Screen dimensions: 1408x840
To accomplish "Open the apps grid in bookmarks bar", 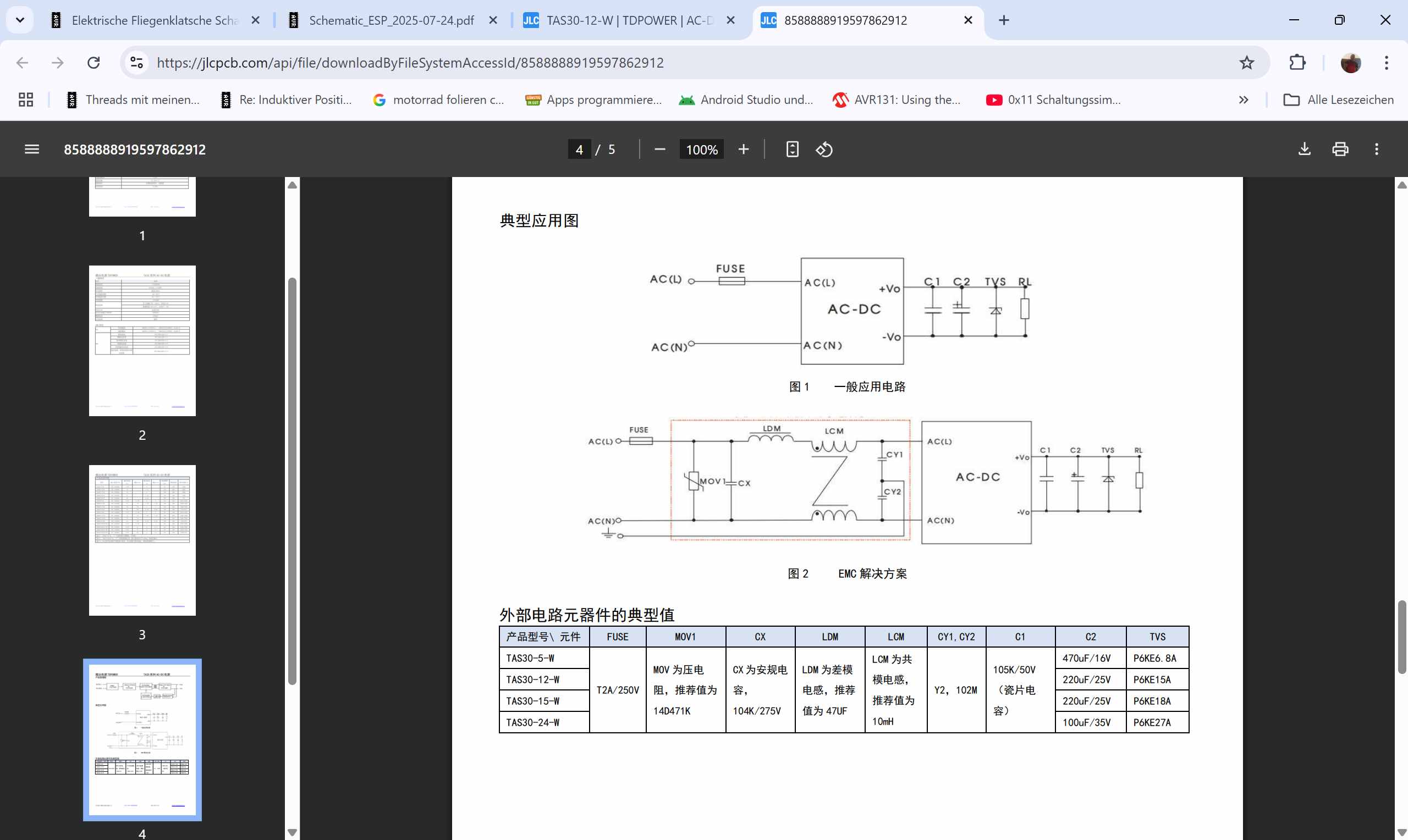I will pyautogui.click(x=26, y=100).
